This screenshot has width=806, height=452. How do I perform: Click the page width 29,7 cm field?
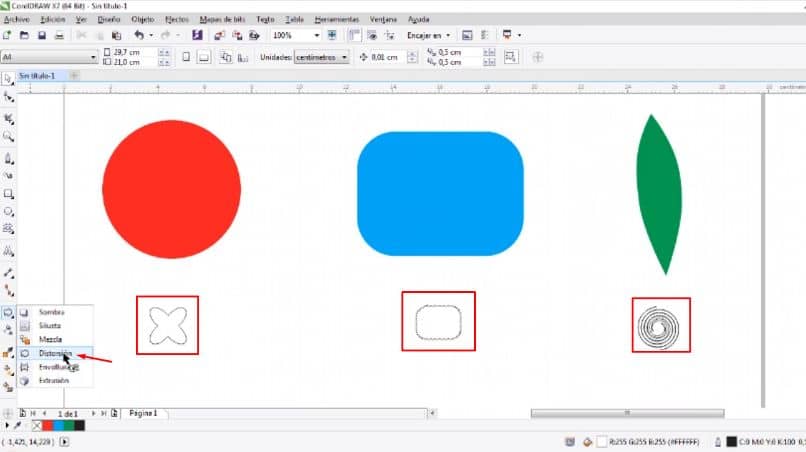(x=133, y=52)
